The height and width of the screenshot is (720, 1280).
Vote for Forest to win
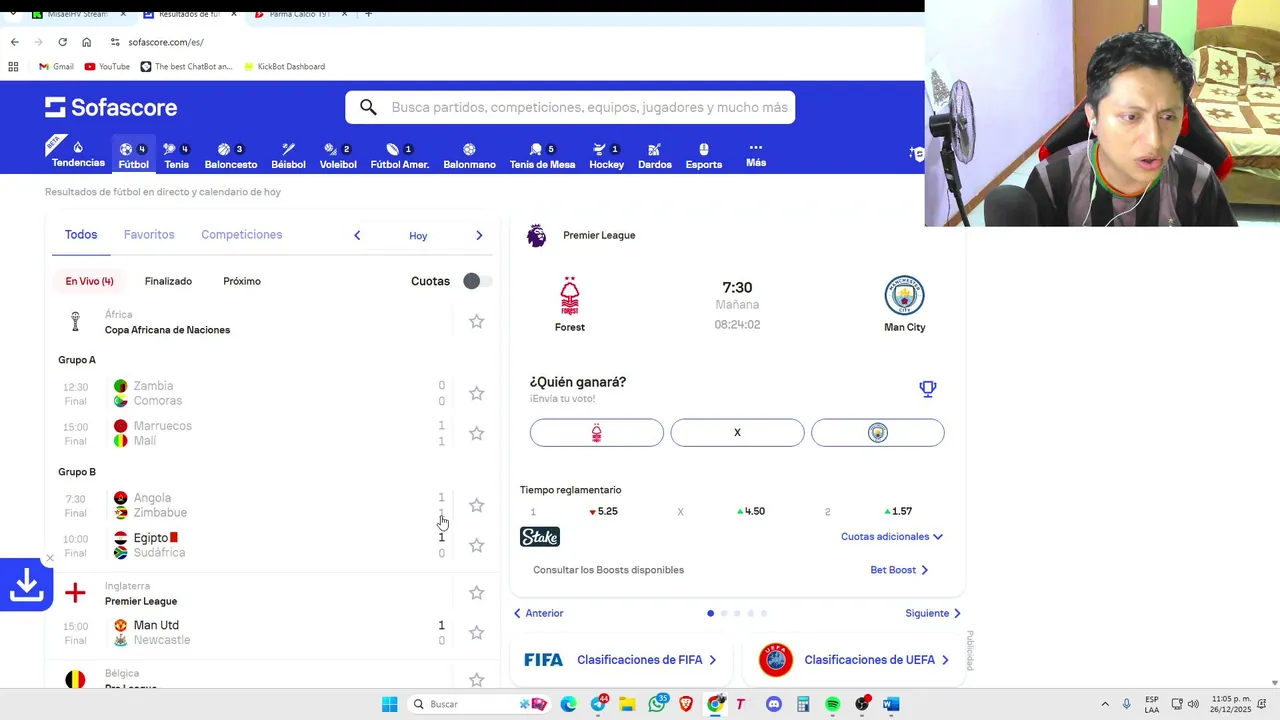[597, 433]
